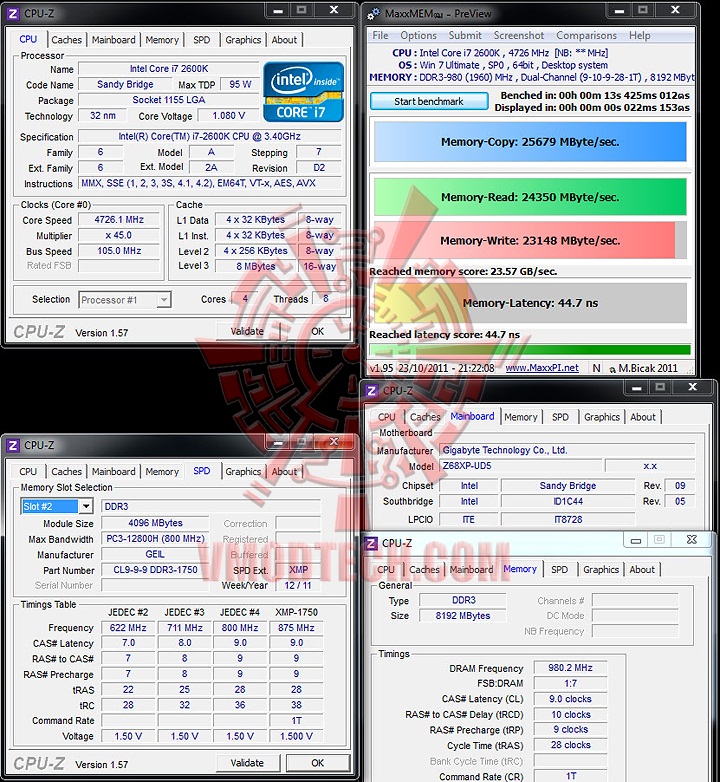Open the Slot #2 memory slot dropdown
The width and height of the screenshot is (720, 782).
coord(86,506)
